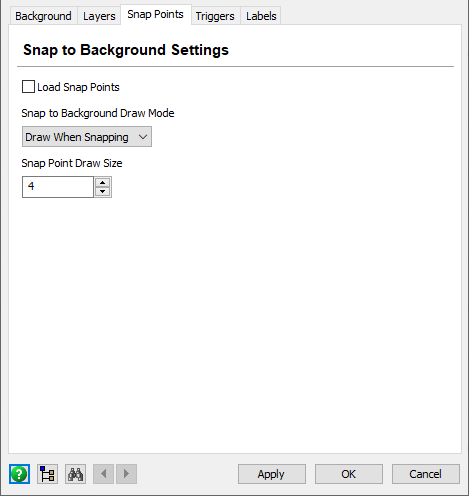Click the binoculars find icon
This screenshot has height=496, width=469.
pyautogui.click(x=75, y=474)
